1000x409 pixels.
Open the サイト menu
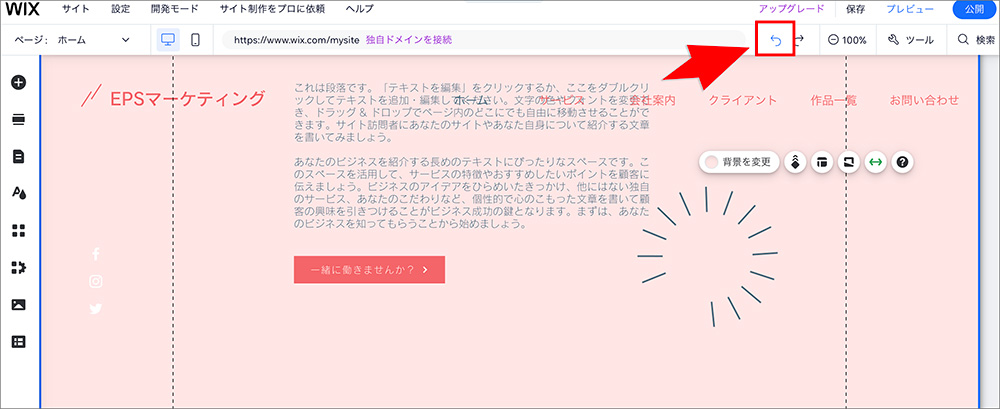(x=76, y=10)
